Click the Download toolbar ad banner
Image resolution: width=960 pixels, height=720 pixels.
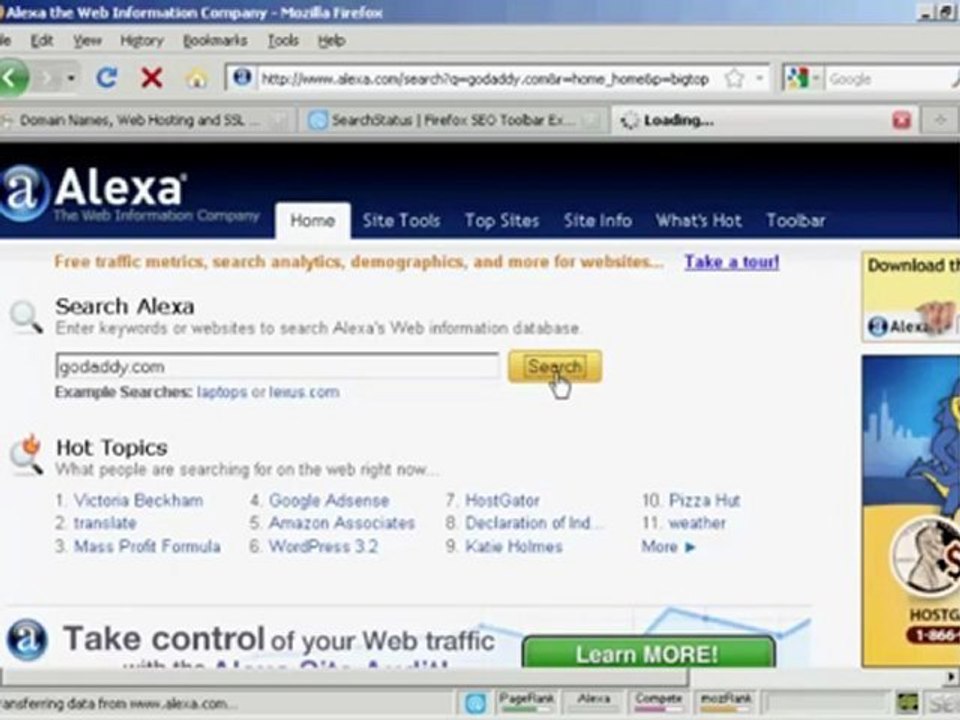910,296
